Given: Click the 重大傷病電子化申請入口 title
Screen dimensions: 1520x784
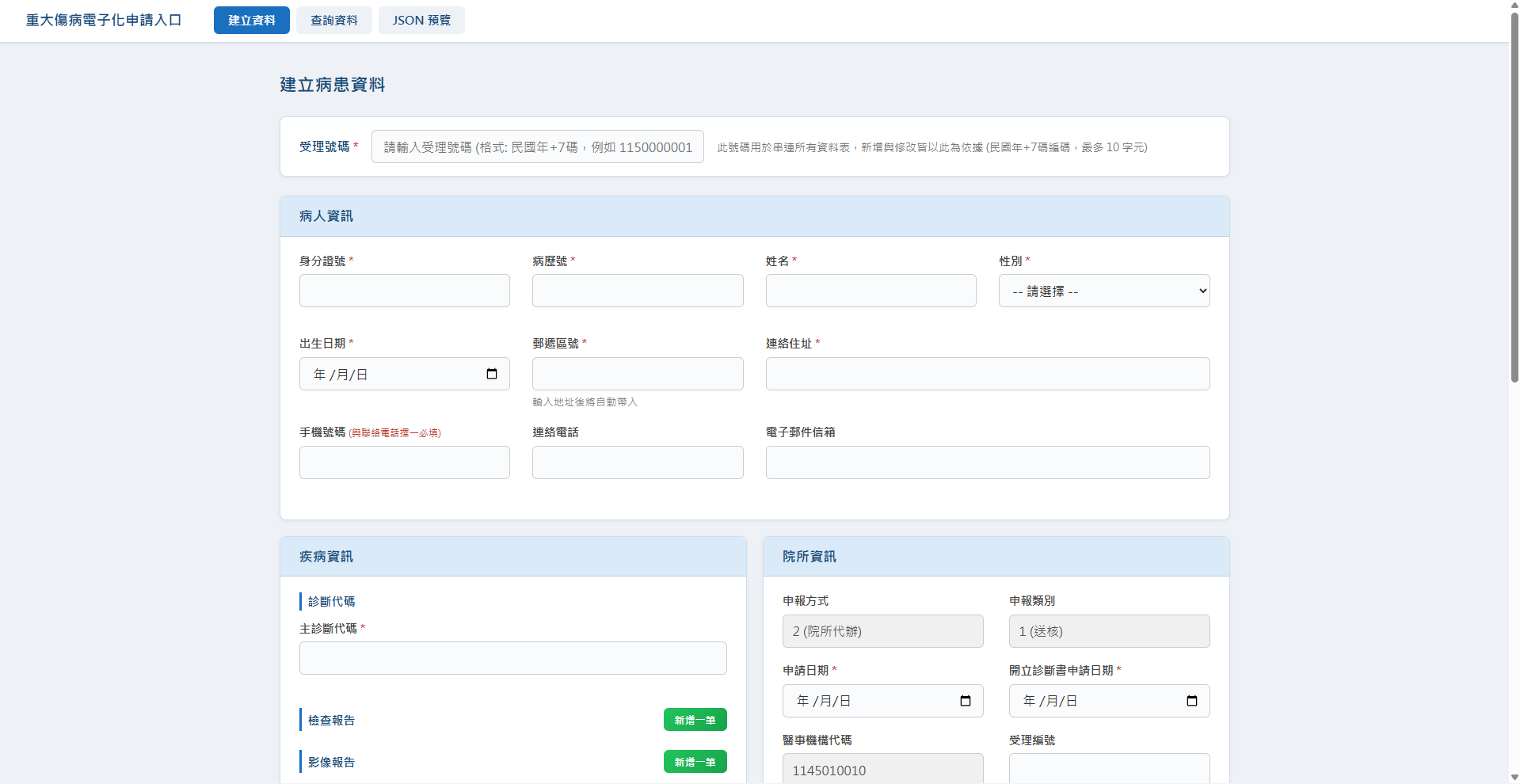Looking at the screenshot, I should pyautogui.click(x=104, y=20).
